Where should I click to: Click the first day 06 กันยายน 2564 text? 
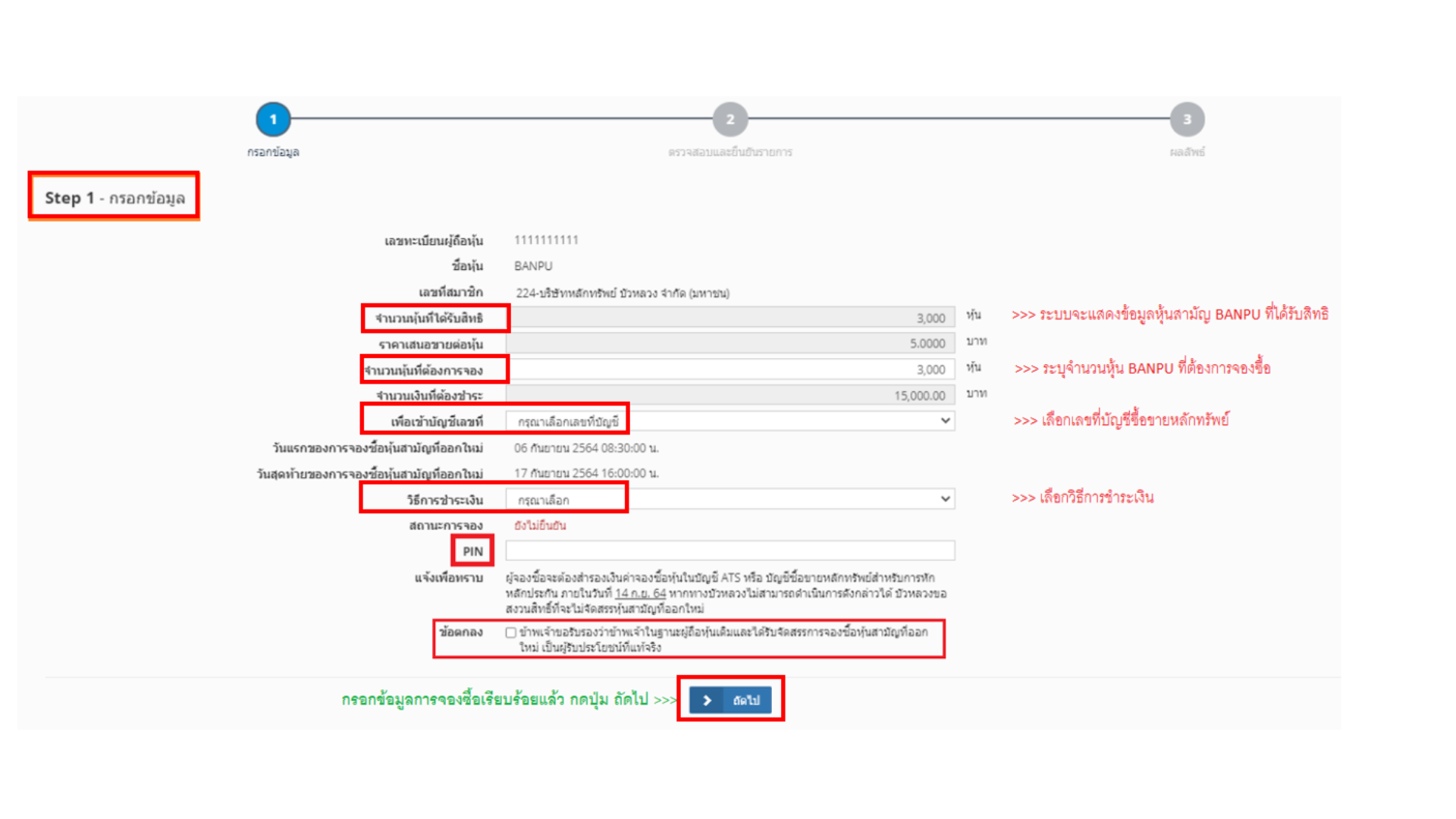[586, 448]
